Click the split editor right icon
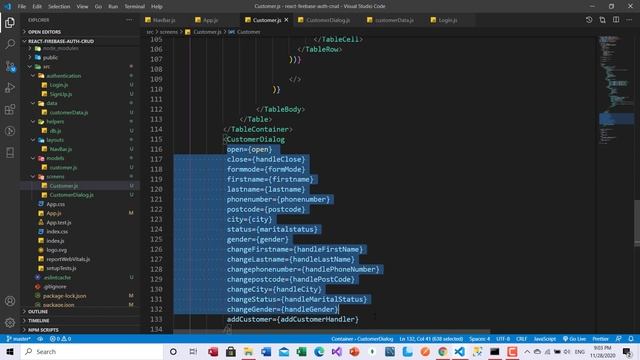The image size is (640, 360). [x=616, y=20]
